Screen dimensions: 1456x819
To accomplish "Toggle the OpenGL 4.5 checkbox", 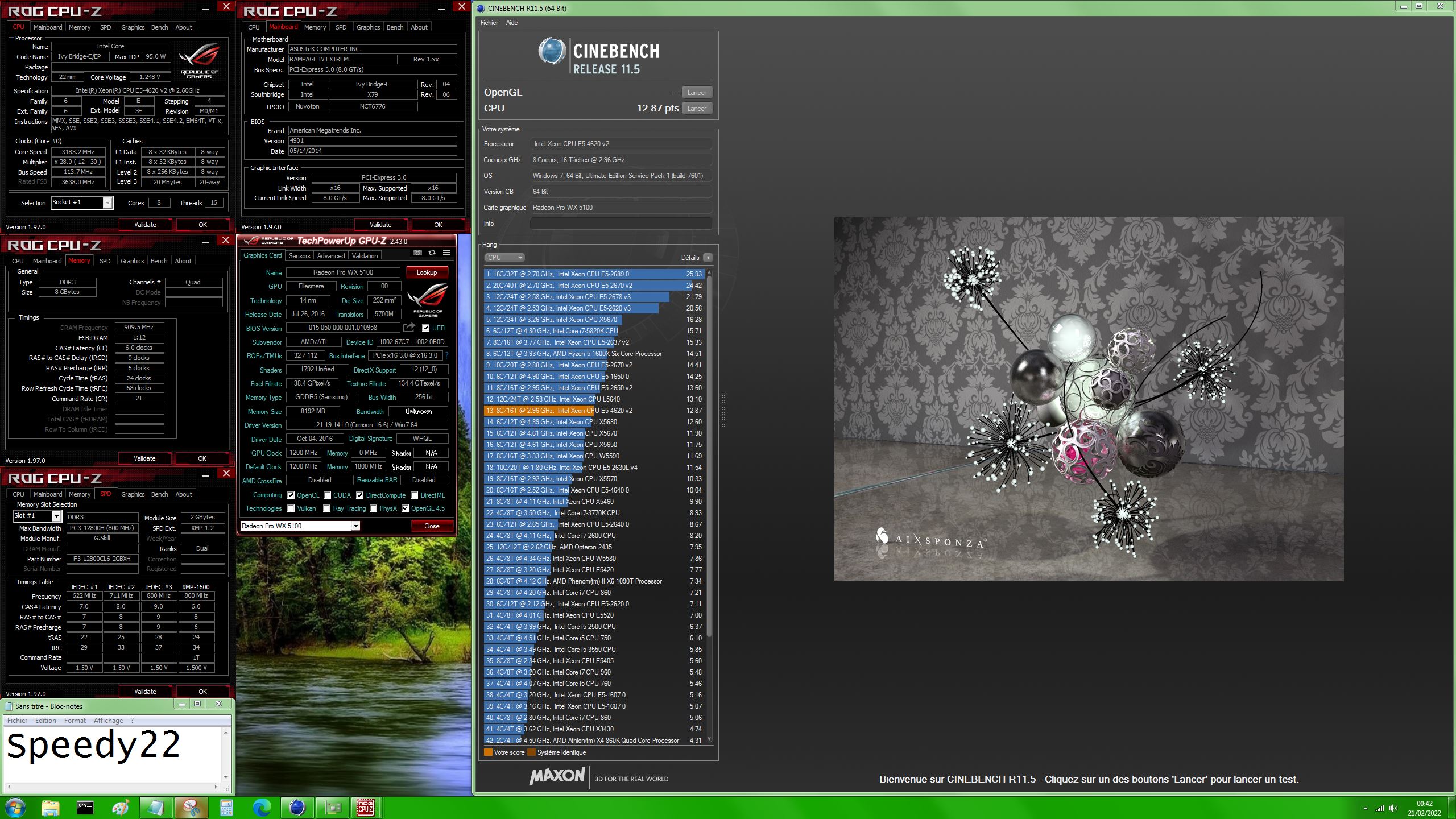I will point(405,508).
